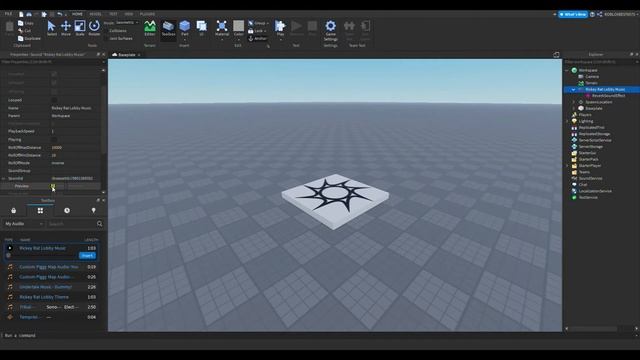The image size is (640, 360).
Task: Toggle the Playing property checkbox
Action: (x=54, y=140)
